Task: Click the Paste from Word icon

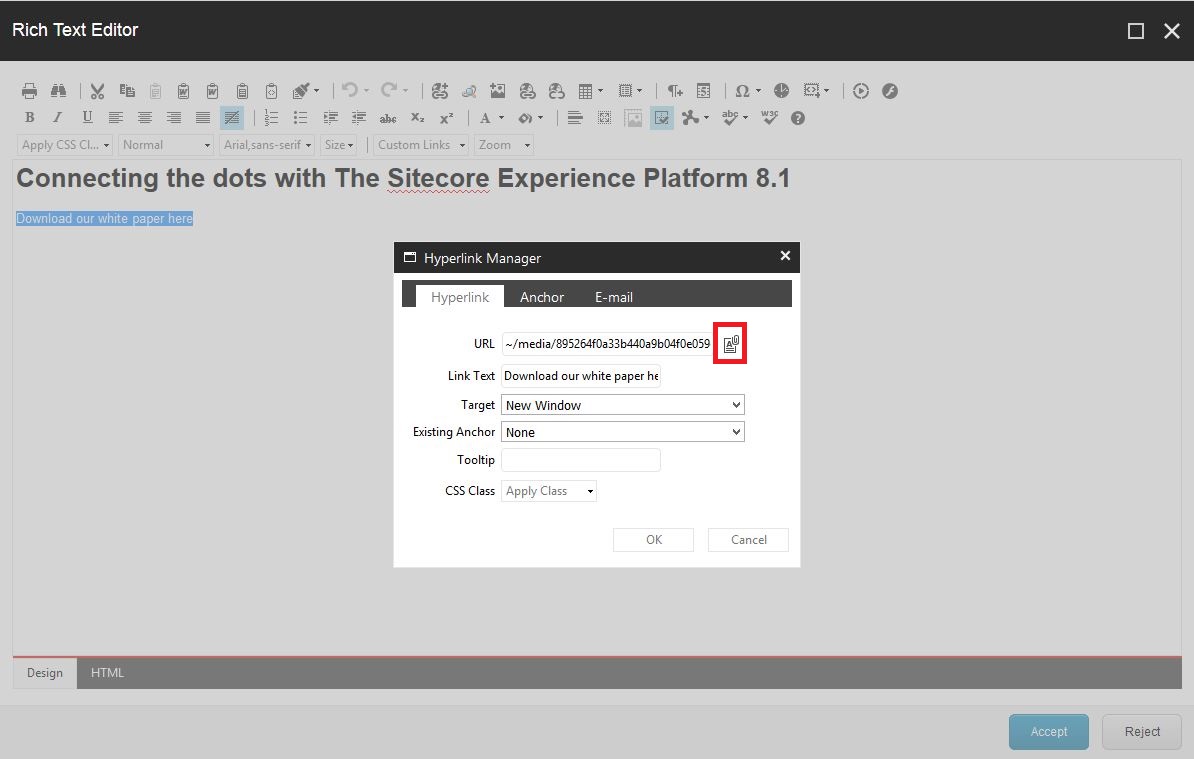Action: click(184, 91)
